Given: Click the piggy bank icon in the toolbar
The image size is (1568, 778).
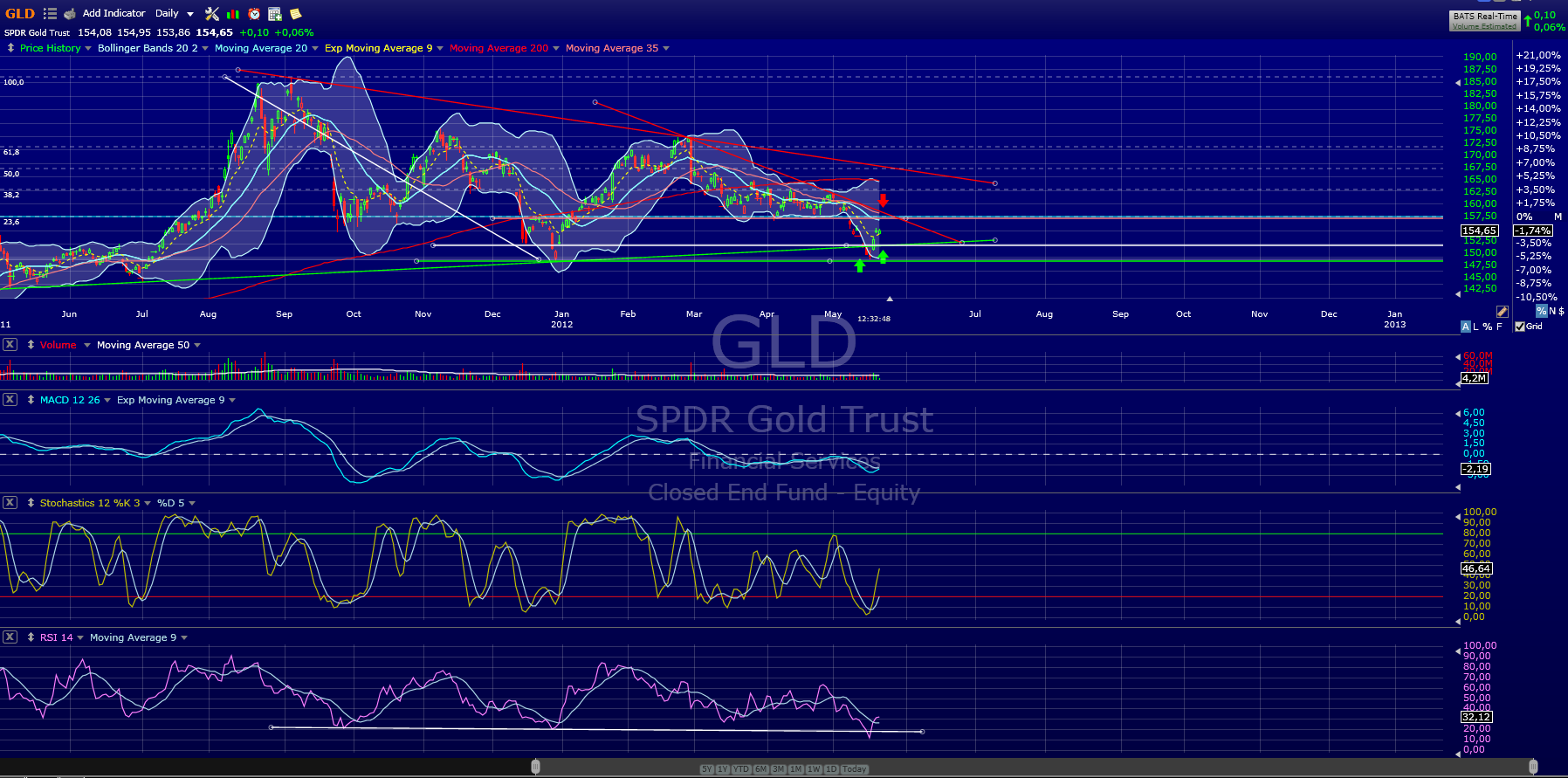Looking at the screenshot, I should pyautogui.click(x=70, y=14).
